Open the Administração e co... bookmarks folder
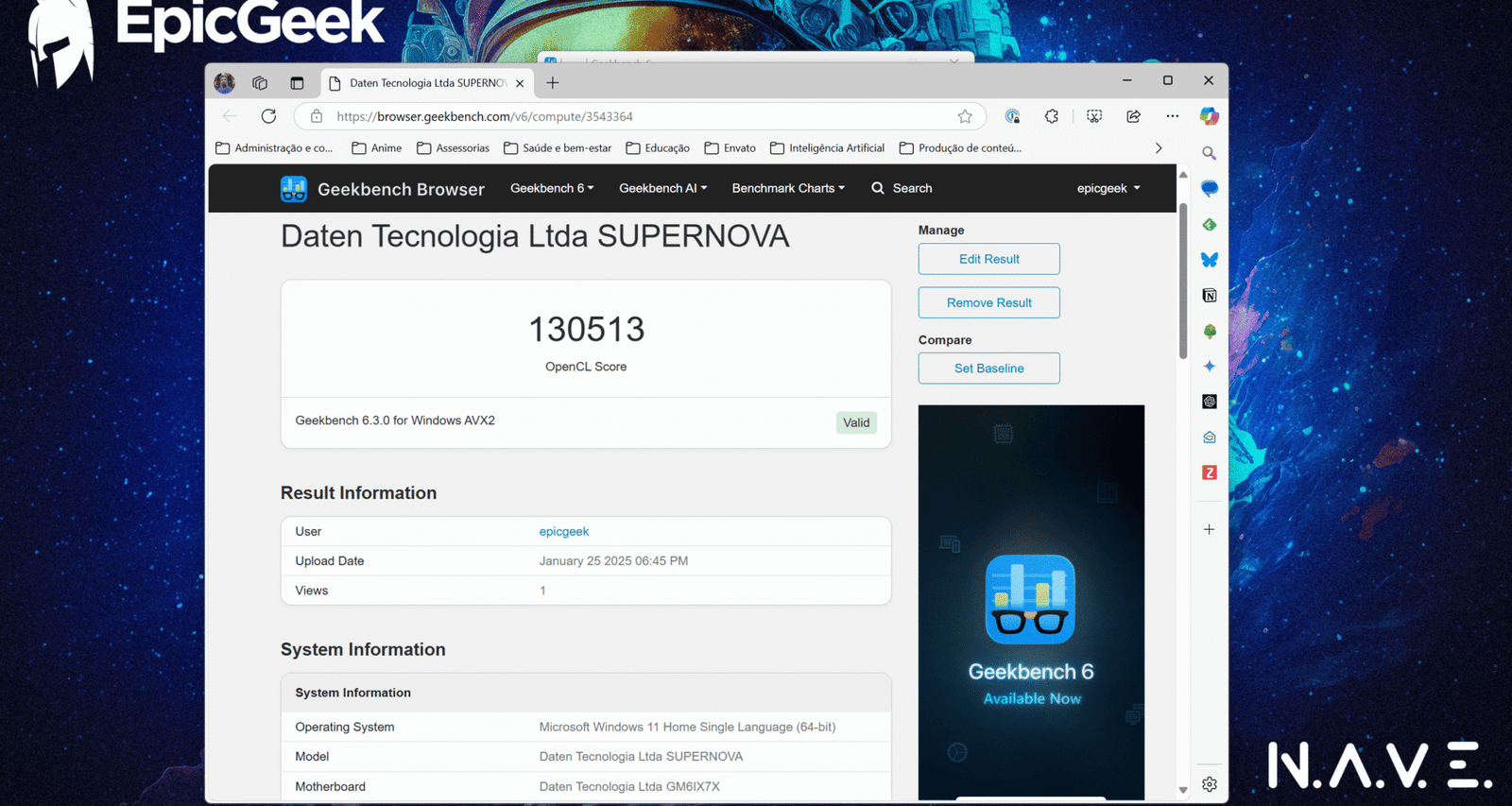 [x=274, y=148]
